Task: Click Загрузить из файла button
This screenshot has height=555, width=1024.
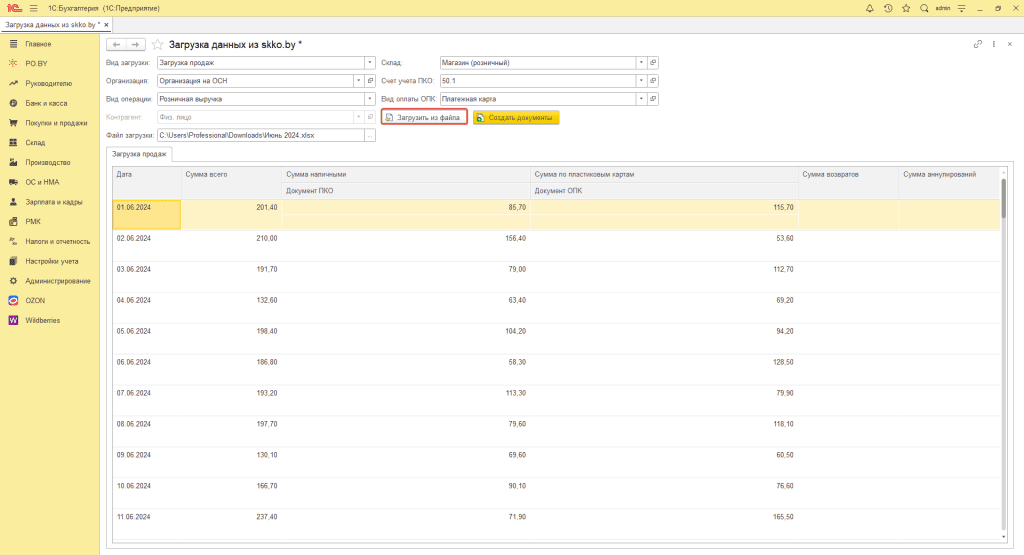Action: [x=424, y=117]
